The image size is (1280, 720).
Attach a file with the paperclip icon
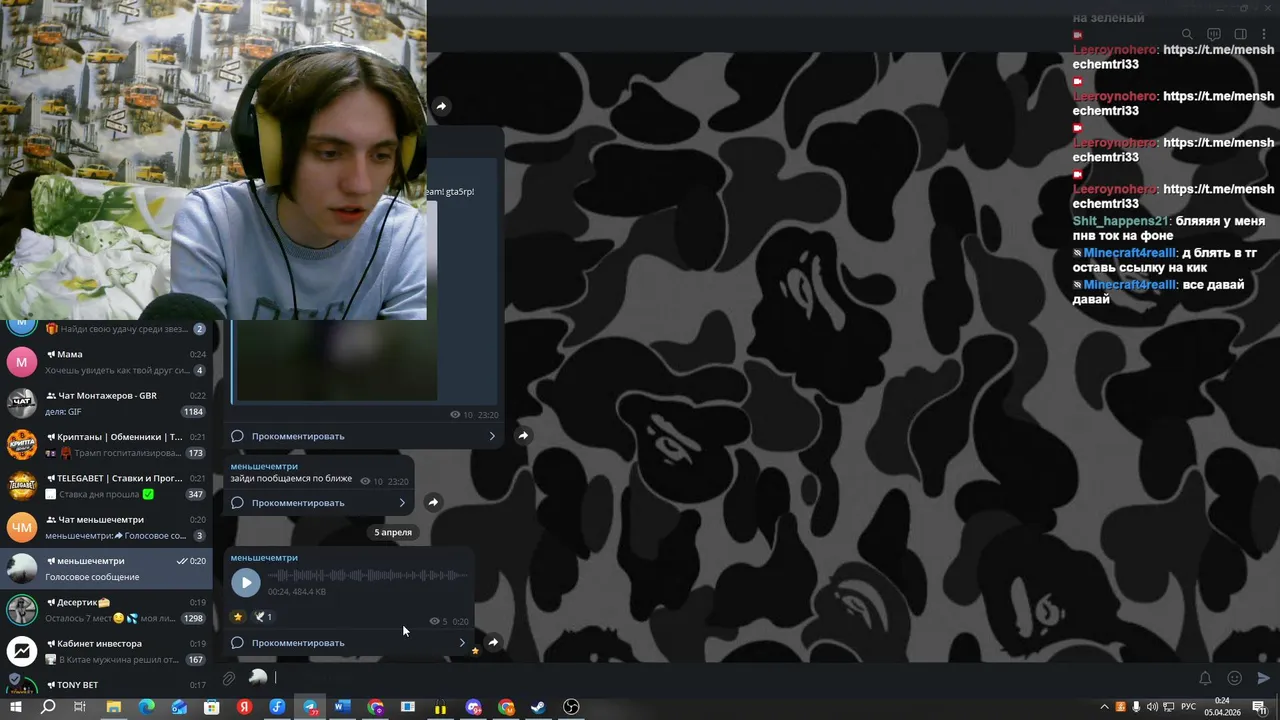(229, 678)
